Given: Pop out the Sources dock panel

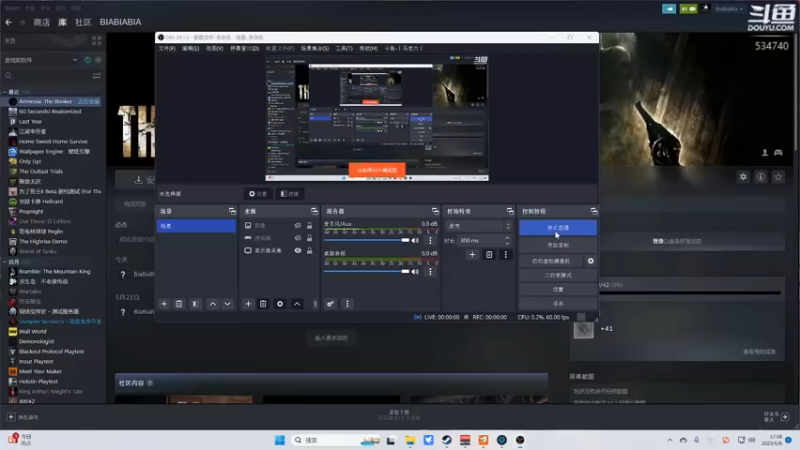Looking at the screenshot, I should tap(314, 211).
